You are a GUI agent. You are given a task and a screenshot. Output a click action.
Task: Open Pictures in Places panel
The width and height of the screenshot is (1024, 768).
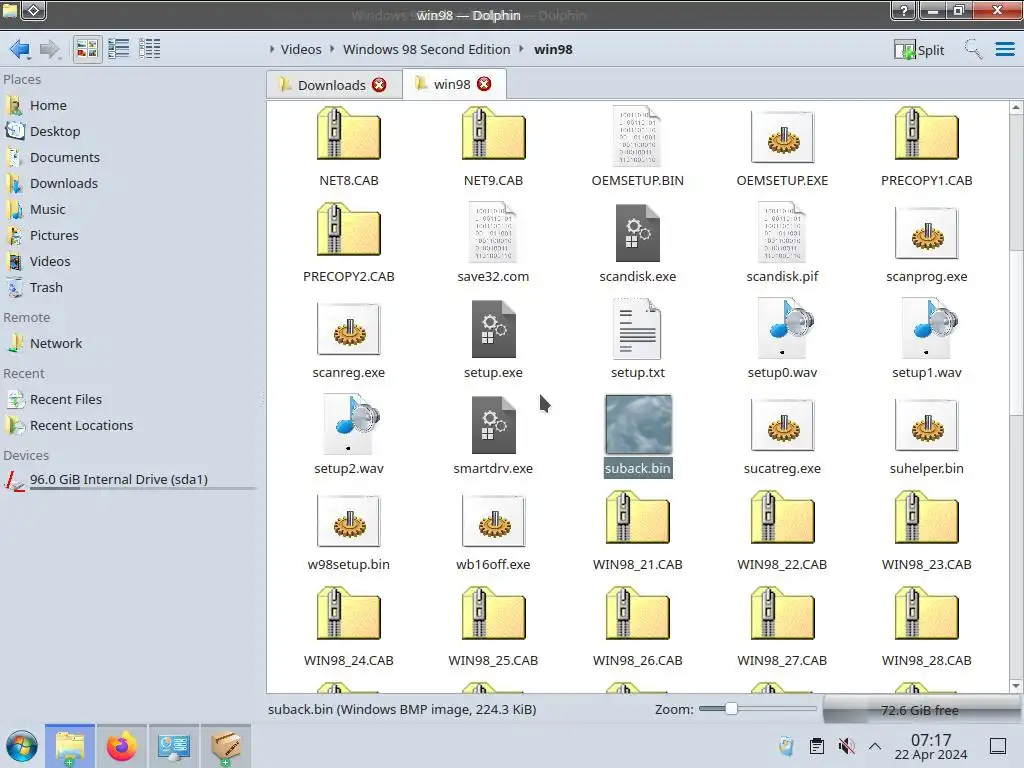pos(54,236)
